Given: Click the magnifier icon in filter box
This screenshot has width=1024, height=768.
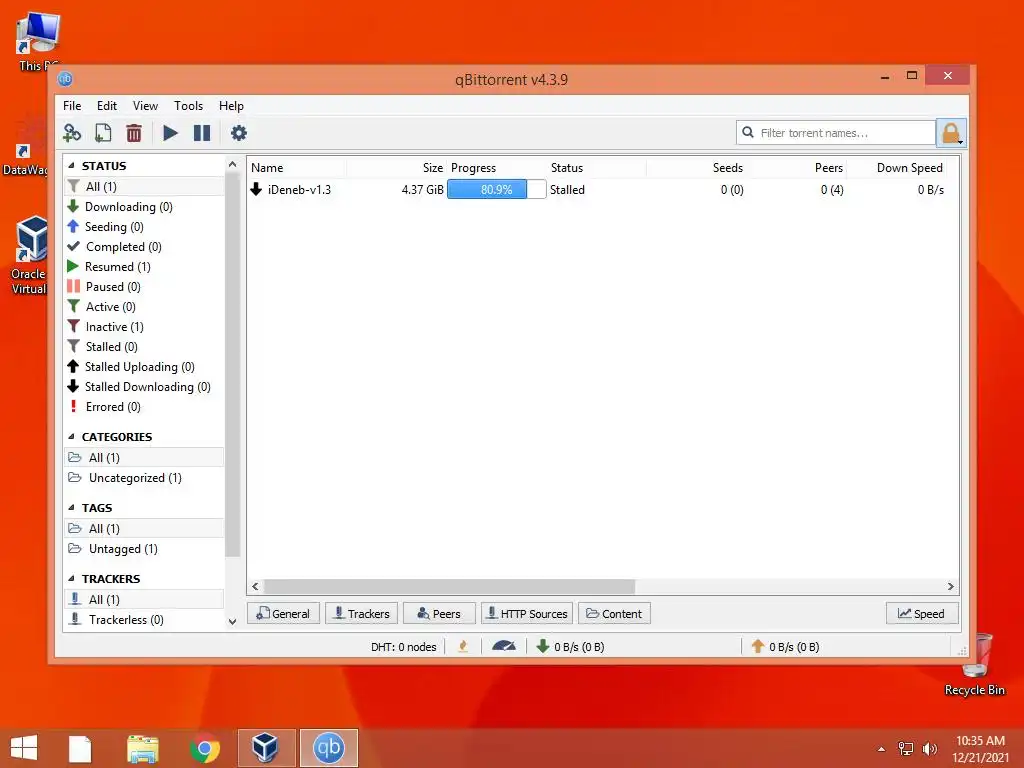Looking at the screenshot, I should point(748,133).
